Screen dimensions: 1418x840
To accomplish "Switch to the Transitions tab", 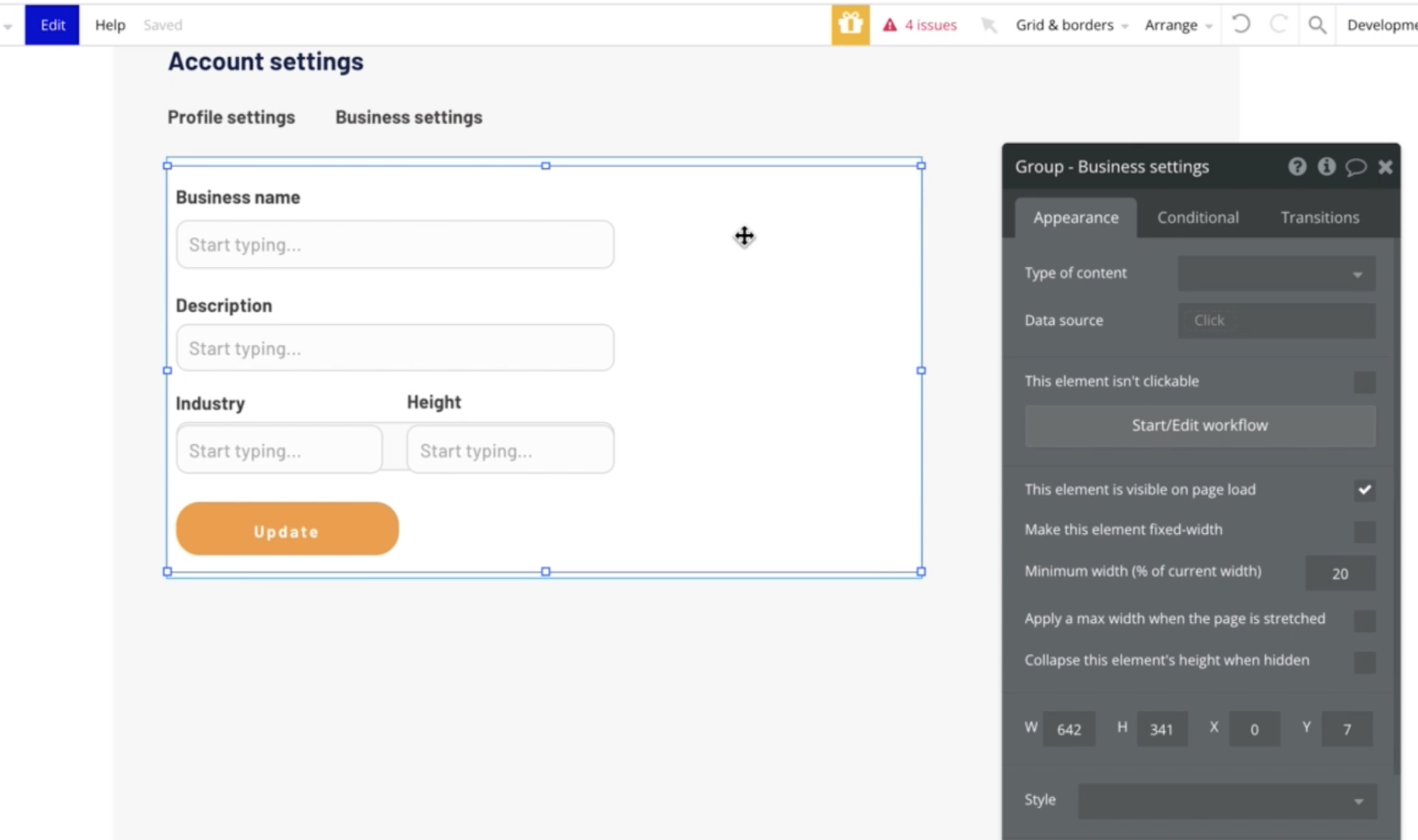I will pos(1320,218).
